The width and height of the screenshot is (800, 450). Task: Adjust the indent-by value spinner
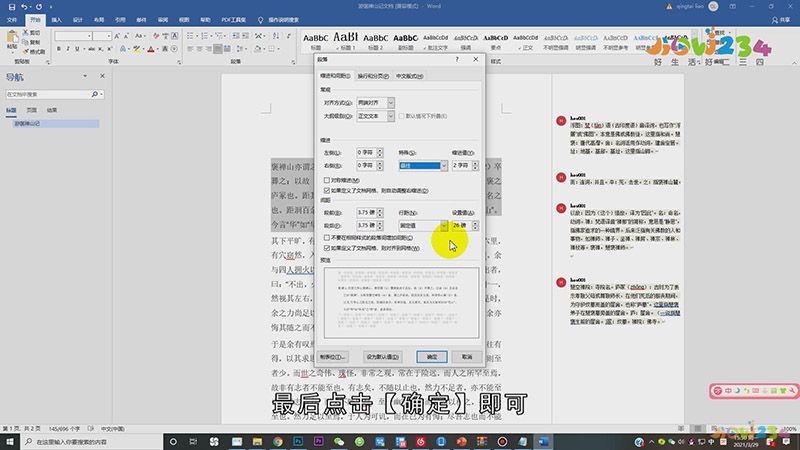[x=476, y=165]
